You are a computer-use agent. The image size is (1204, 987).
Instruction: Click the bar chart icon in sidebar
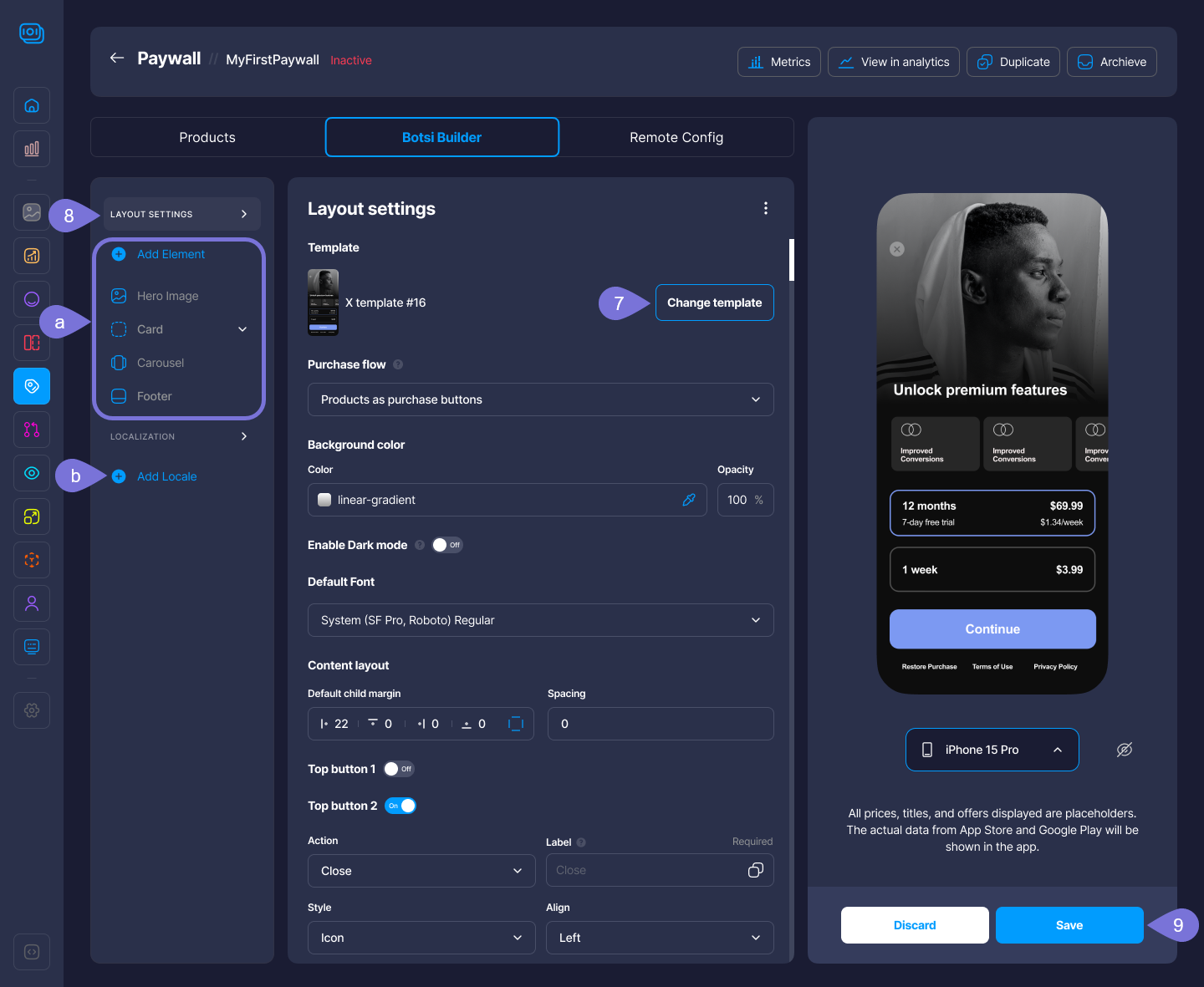32,149
